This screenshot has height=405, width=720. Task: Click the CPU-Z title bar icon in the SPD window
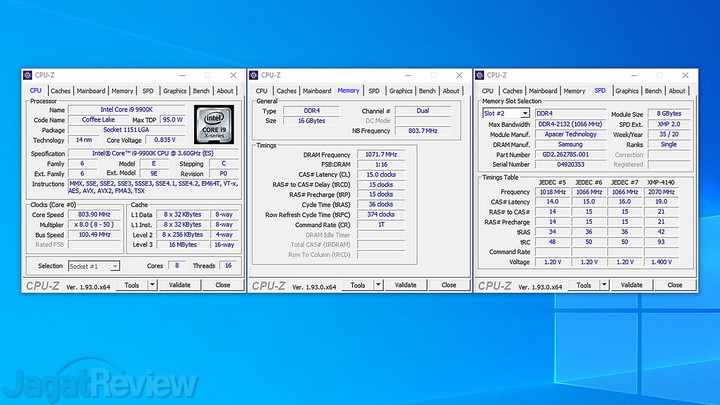(483, 76)
